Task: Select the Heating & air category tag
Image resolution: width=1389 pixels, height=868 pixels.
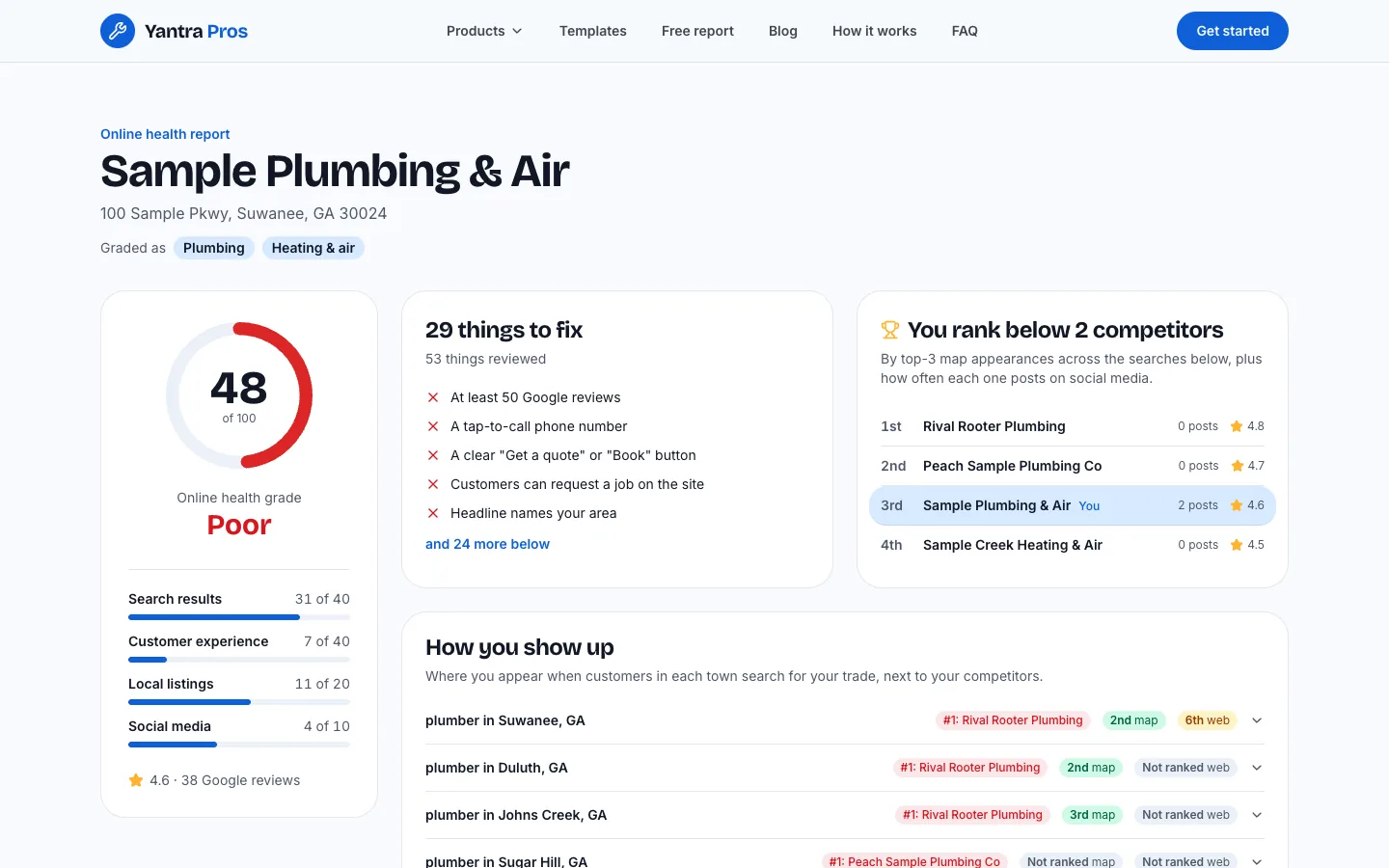Action: (313, 248)
